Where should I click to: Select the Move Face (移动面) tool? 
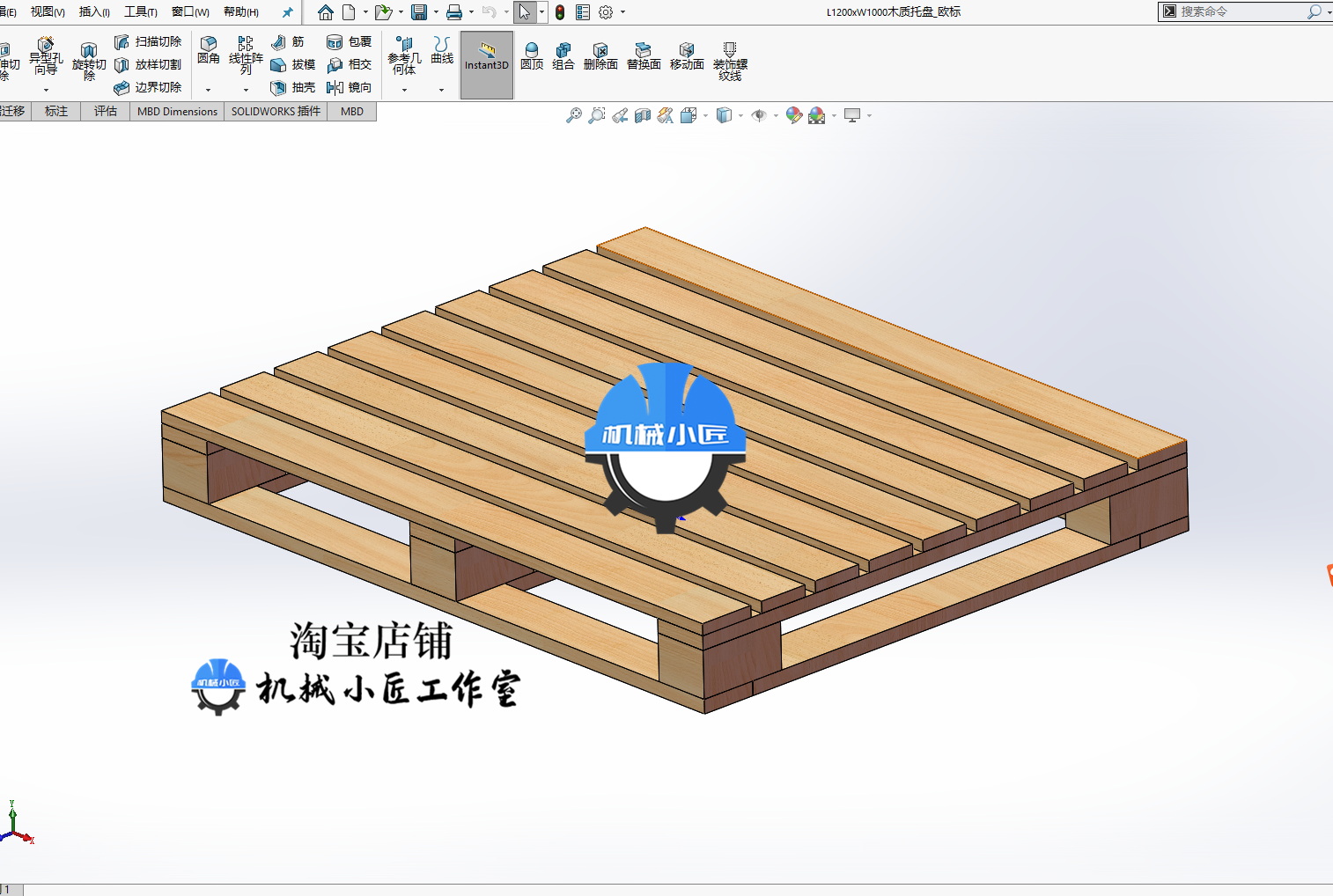point(687,56)
